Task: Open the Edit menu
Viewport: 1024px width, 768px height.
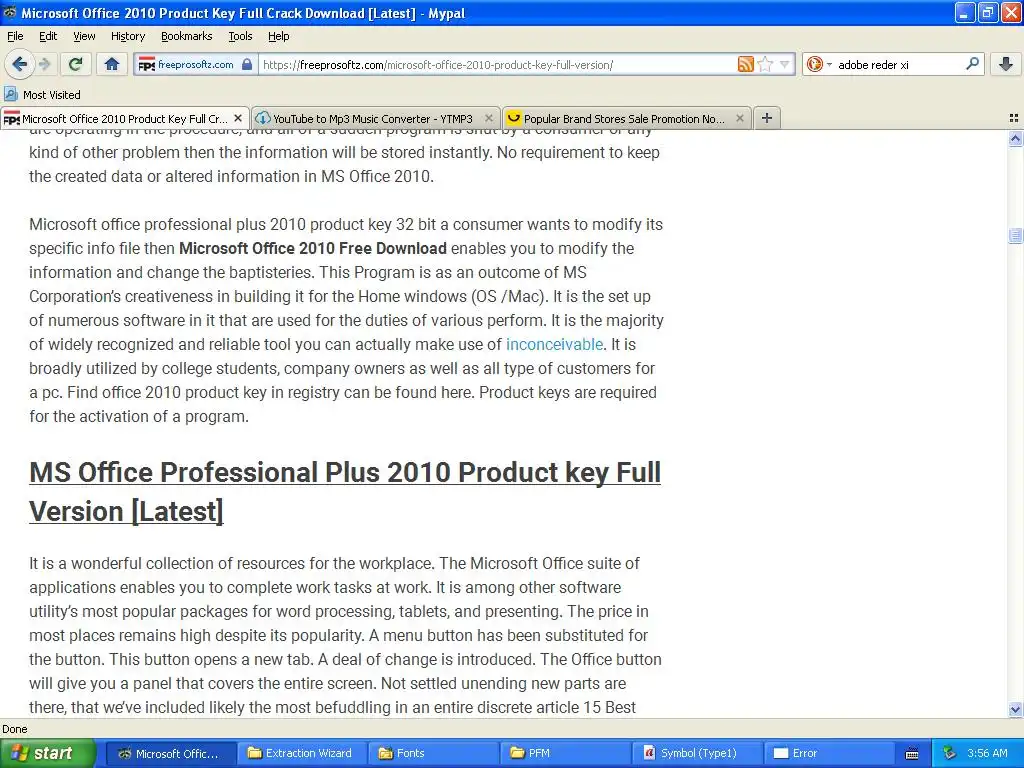Action: click(48, 37)
